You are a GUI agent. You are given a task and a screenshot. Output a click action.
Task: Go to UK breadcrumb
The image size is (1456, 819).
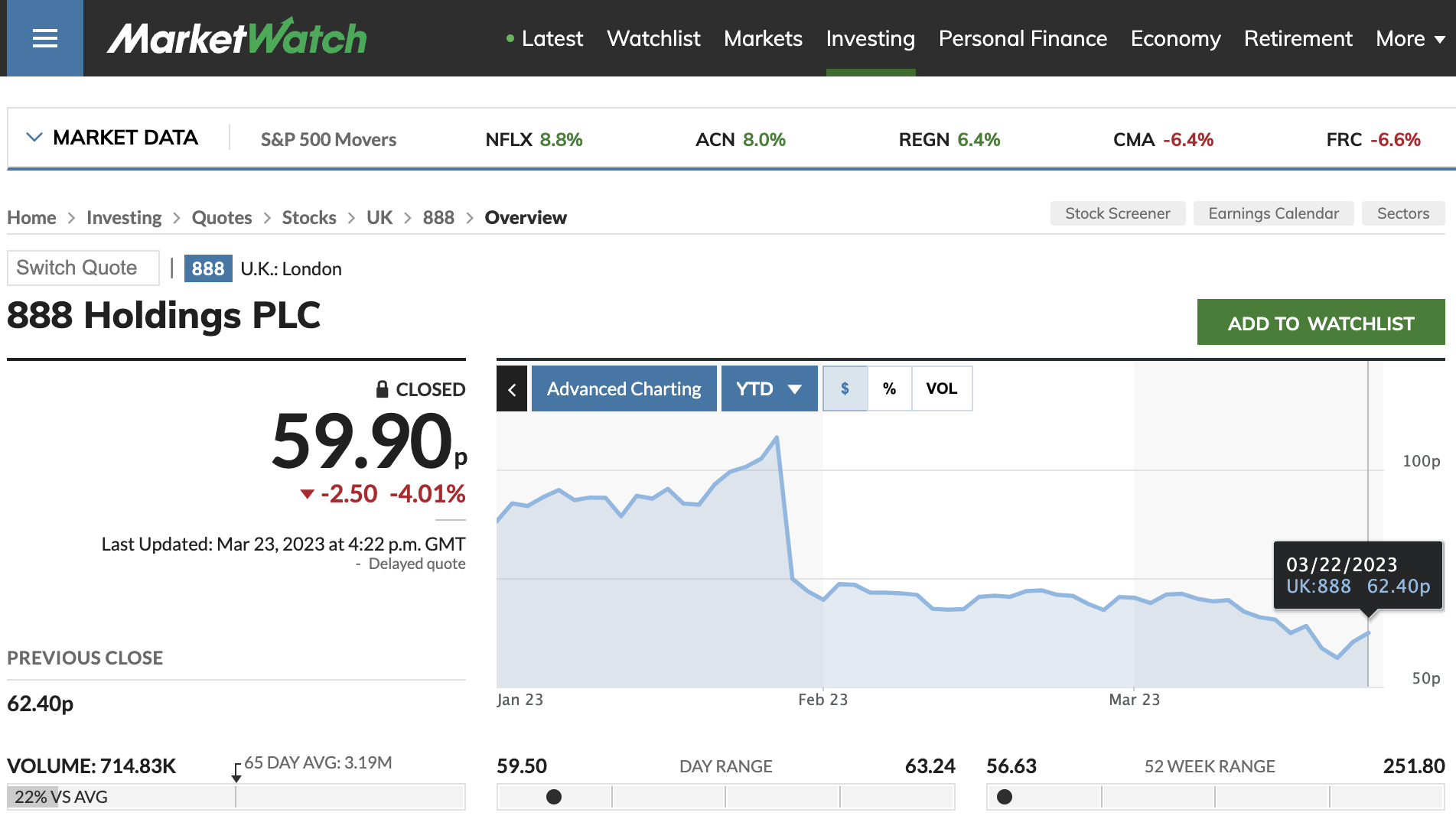[x=379, y=218]
